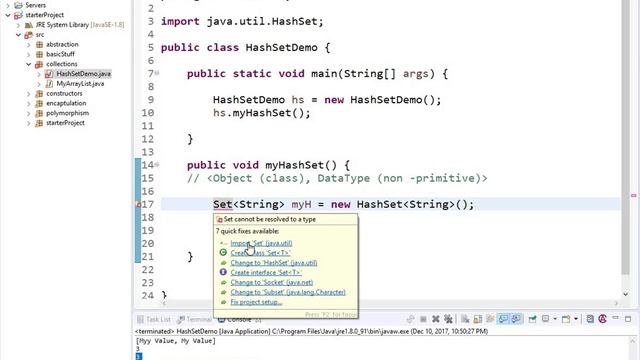
Task: Open Fix project setup... quick fix
Action: (256, 302)
